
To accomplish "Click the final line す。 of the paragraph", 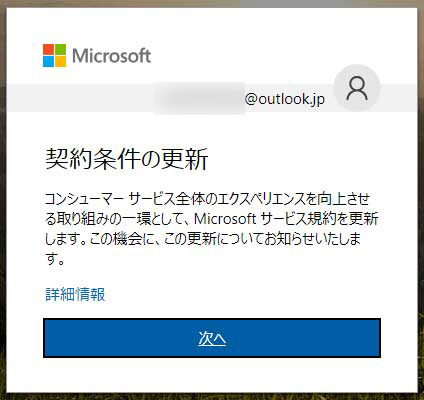I will [x=55, y=259].
